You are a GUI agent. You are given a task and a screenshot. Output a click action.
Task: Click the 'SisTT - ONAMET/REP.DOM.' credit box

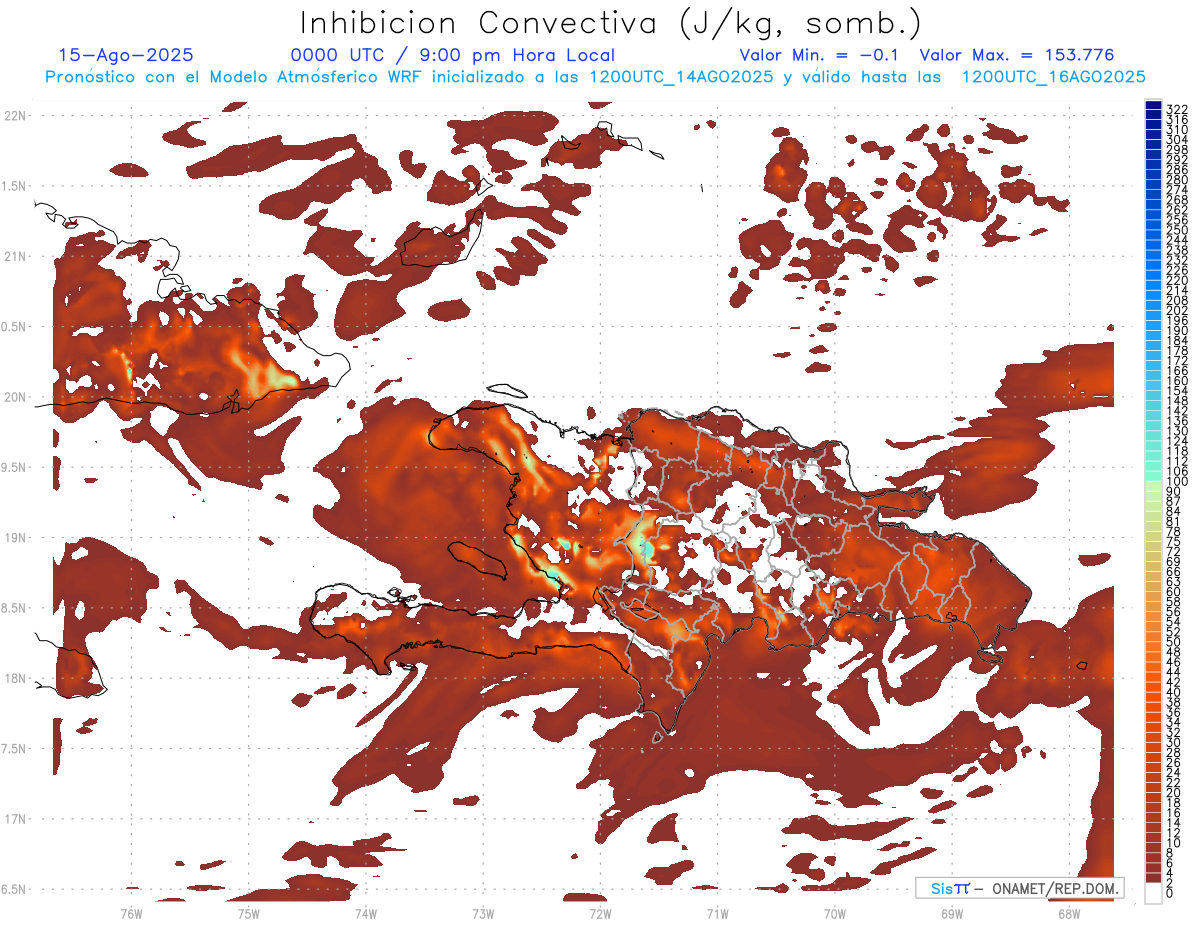[x=1020, y=888]
